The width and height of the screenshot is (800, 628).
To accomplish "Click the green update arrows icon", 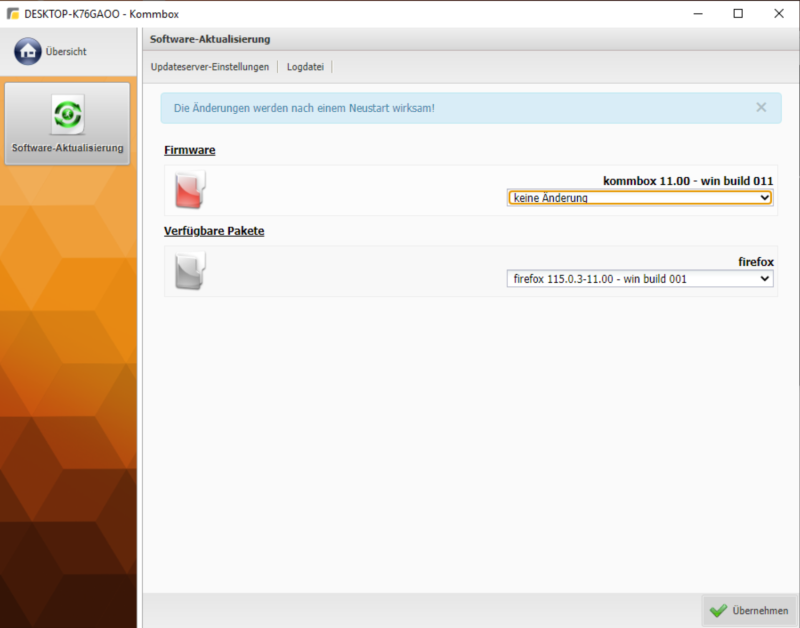I will click(67, 112).
